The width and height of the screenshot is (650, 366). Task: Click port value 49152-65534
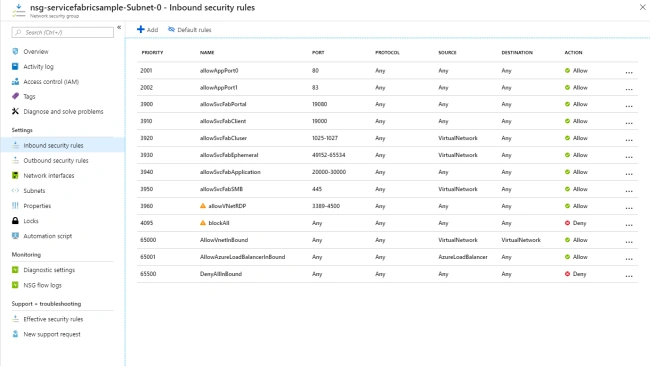[x=328, y=155]
